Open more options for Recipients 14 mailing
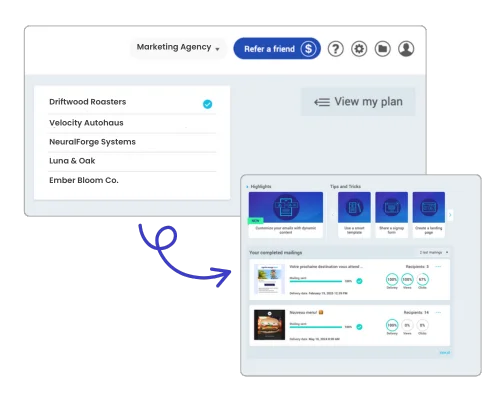500x400 pixels. (438, 312)
